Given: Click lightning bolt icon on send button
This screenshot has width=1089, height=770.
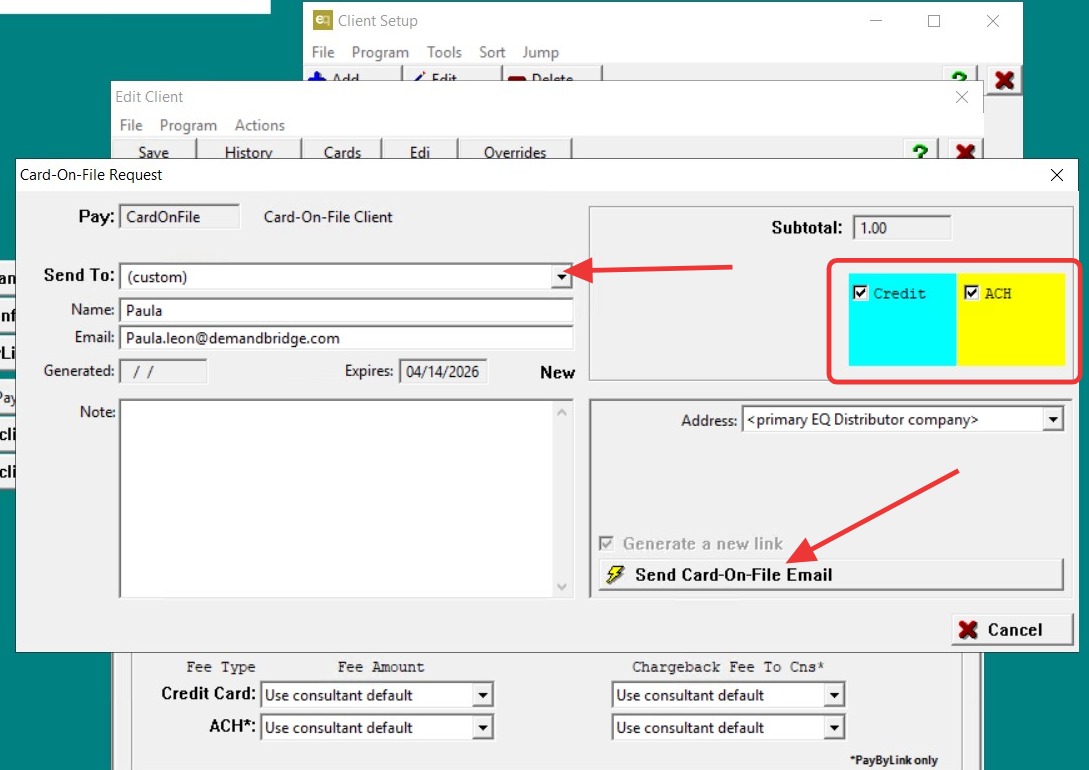Looking at the screenshot, I should (x=615, y=574).
